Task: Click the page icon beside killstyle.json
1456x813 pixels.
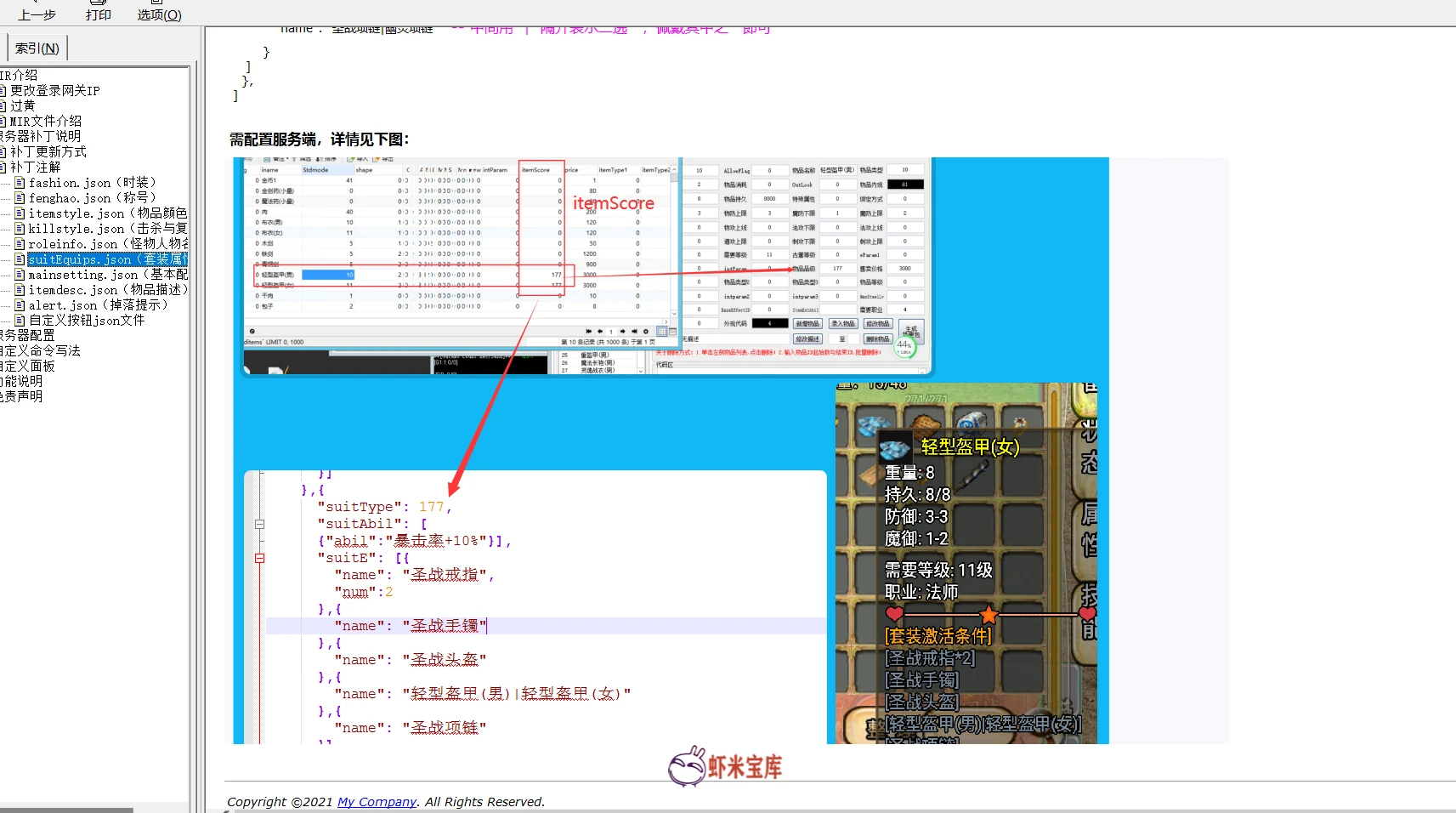Action: (20, 229)
